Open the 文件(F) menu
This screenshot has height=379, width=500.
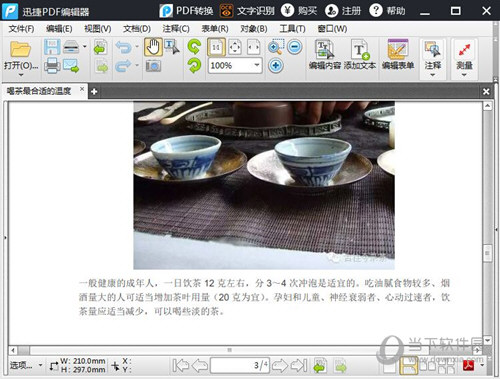coord(21,29)
